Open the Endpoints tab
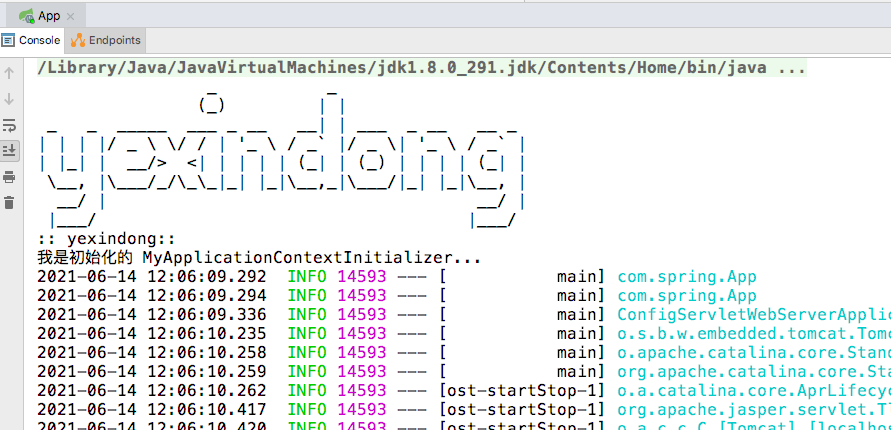 tap(106, 40)
